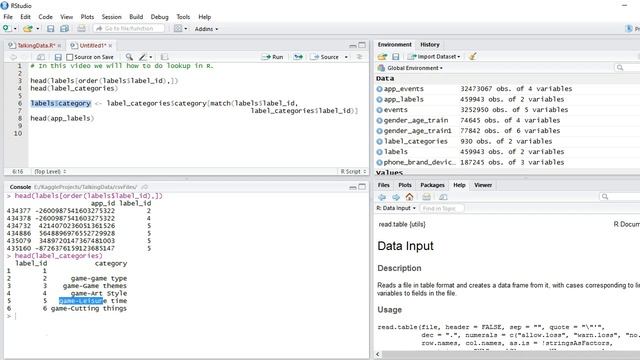Open the Global Environment dropdown

coord(411,68)
